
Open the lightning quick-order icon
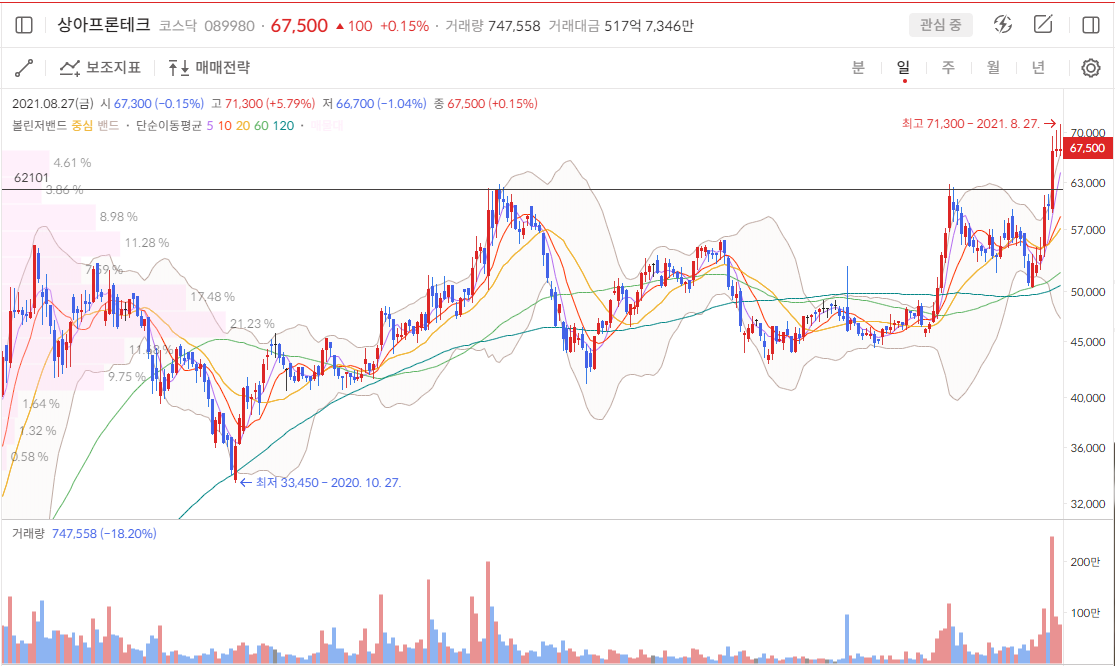[x=1003, y=25]
